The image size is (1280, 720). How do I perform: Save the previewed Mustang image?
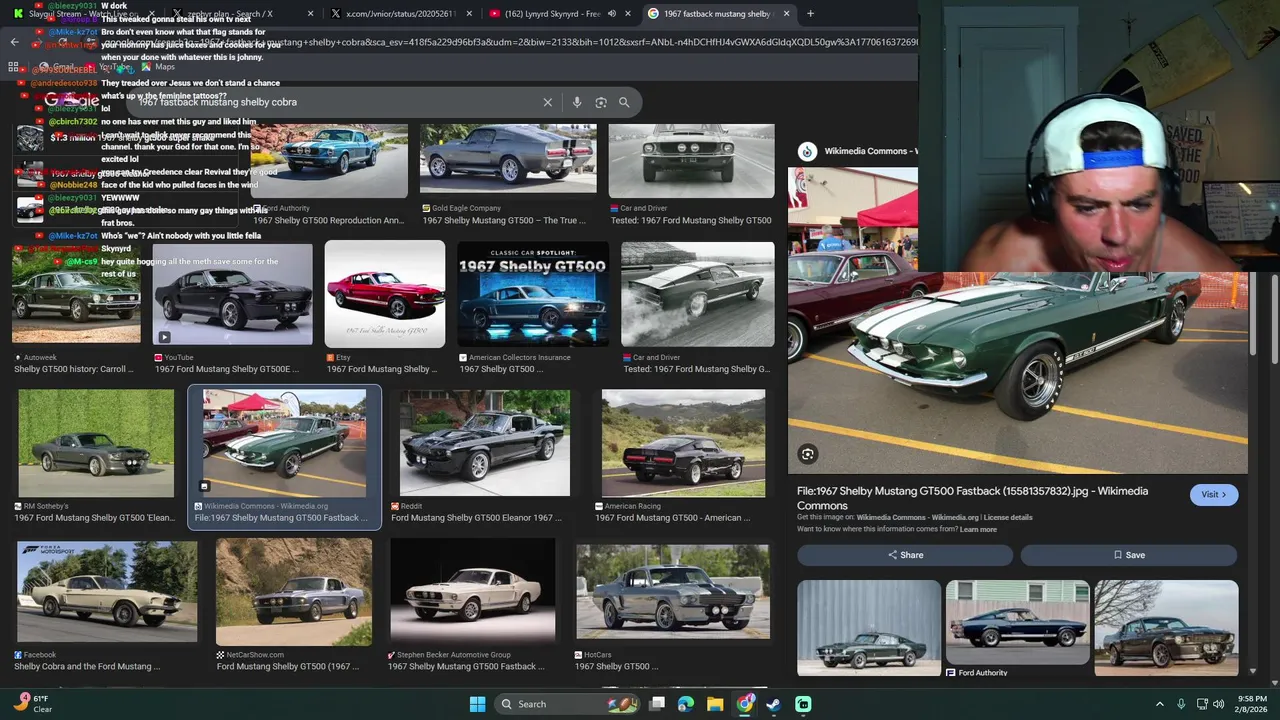[1129, 555]
